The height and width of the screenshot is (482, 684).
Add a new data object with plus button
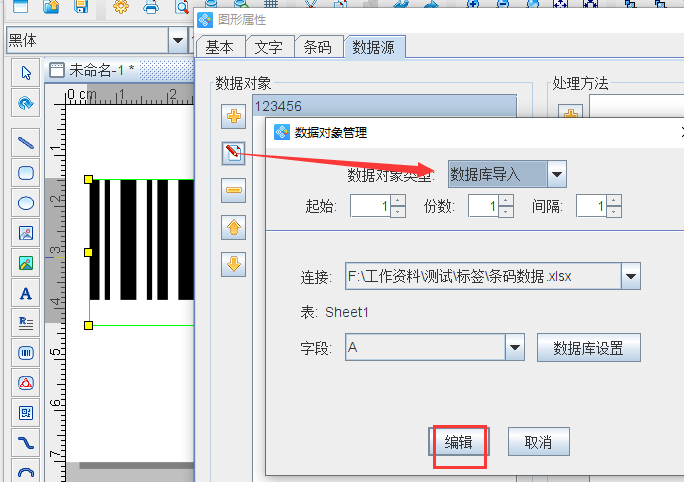point(233,116)
